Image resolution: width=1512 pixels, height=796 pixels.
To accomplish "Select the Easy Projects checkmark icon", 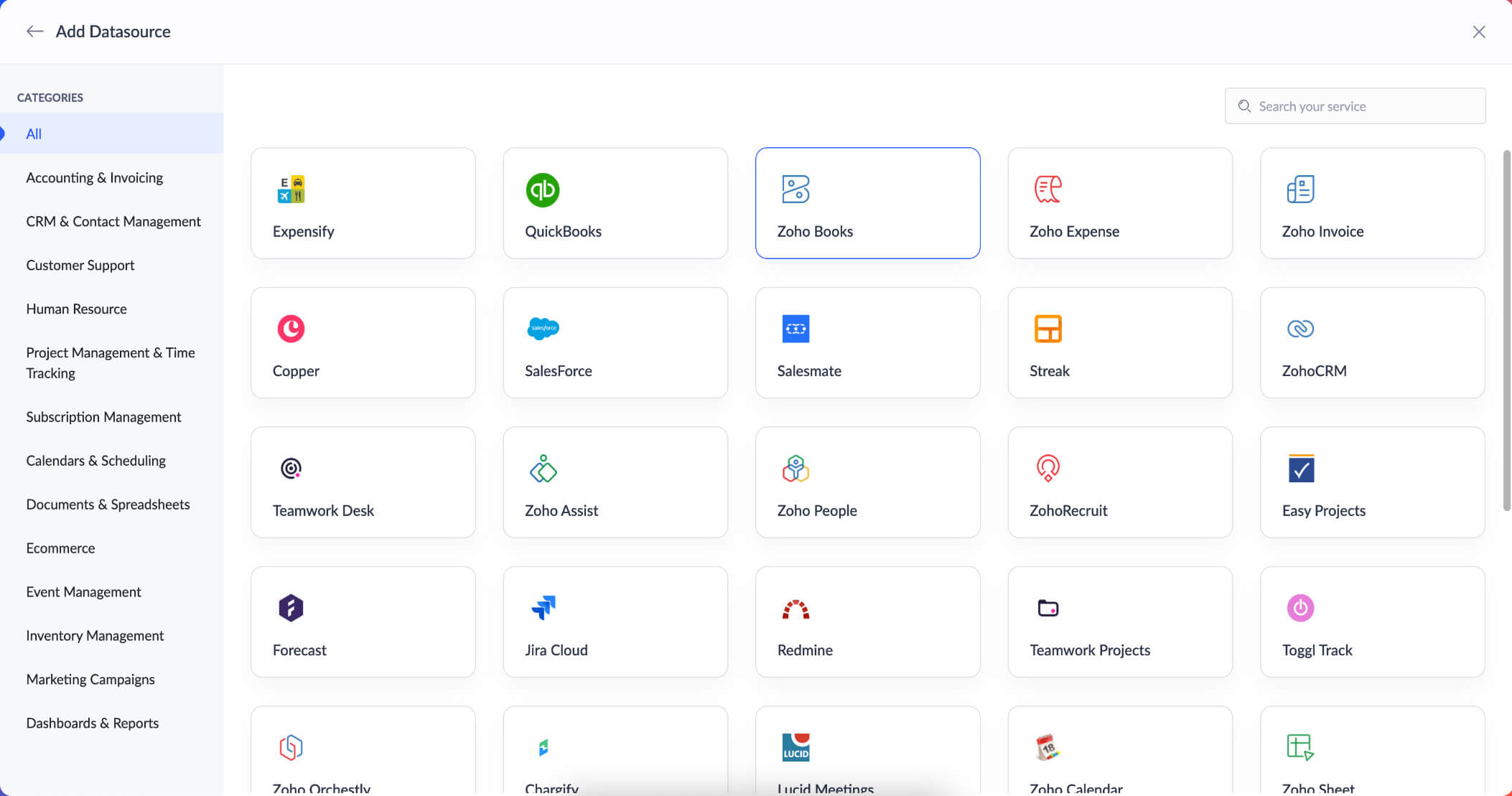I will click(x=1301, y=469).
